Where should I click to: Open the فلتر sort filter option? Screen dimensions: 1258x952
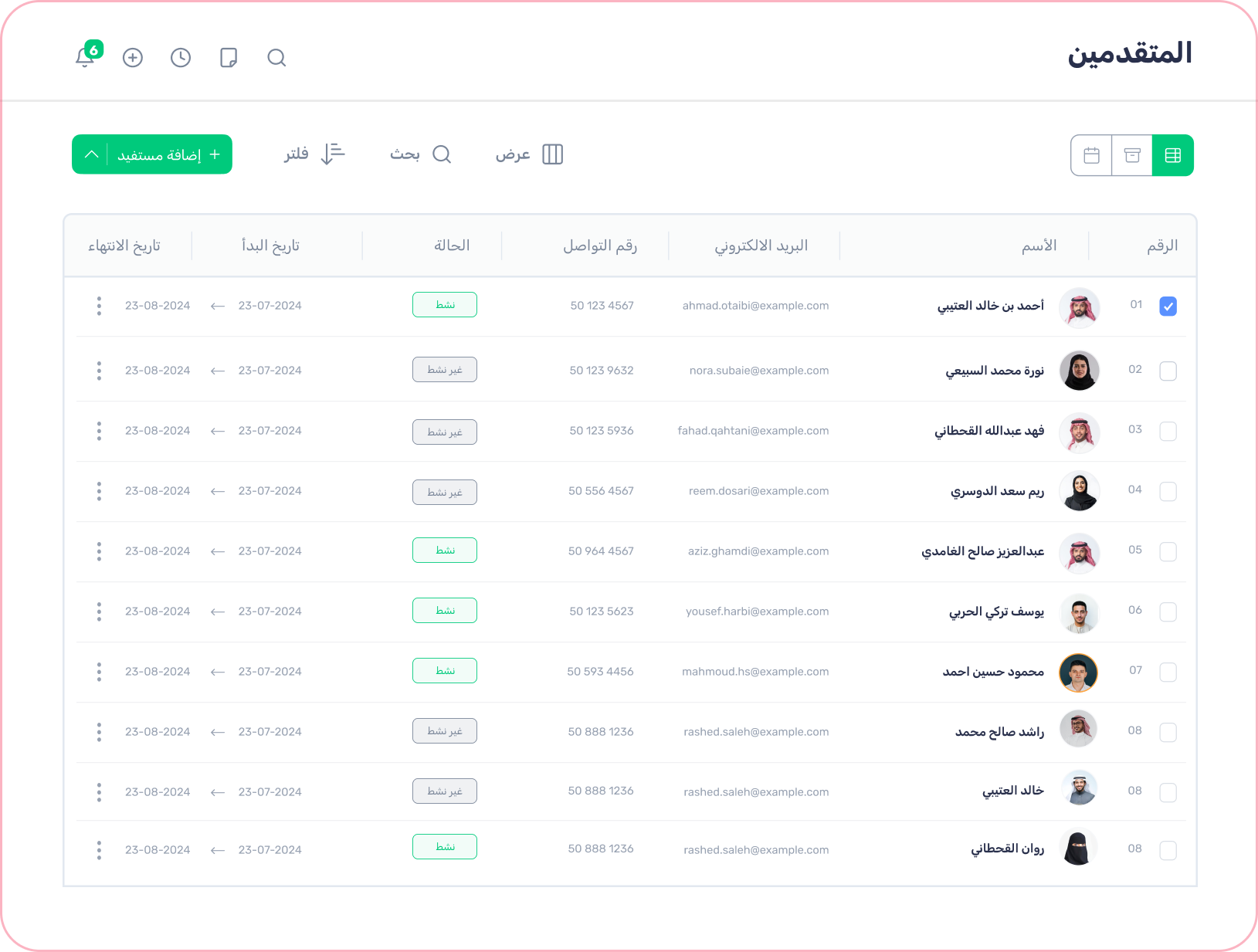point(314,154)
